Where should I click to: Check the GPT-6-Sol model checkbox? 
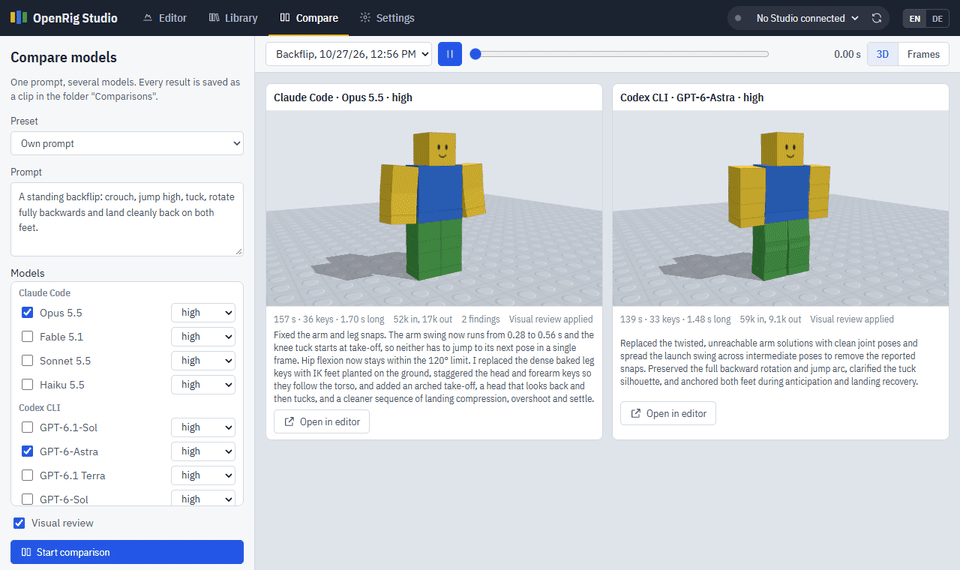[27, 498]
